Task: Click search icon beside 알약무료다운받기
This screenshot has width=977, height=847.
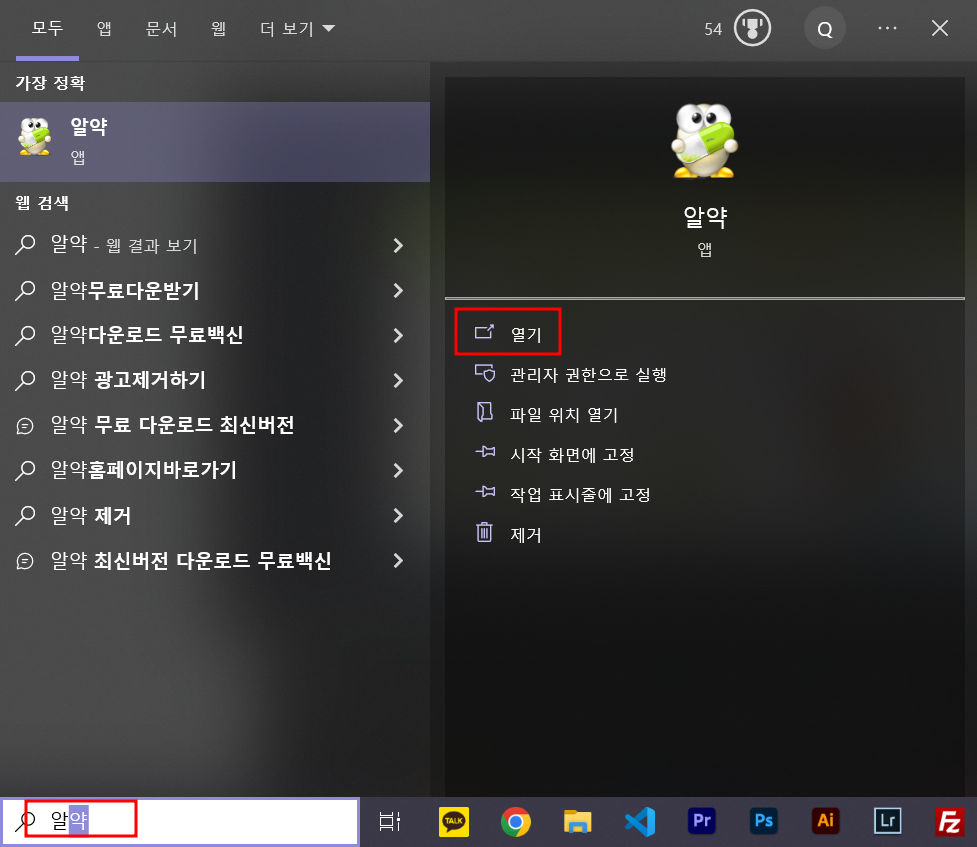Action: pos(25,290)
